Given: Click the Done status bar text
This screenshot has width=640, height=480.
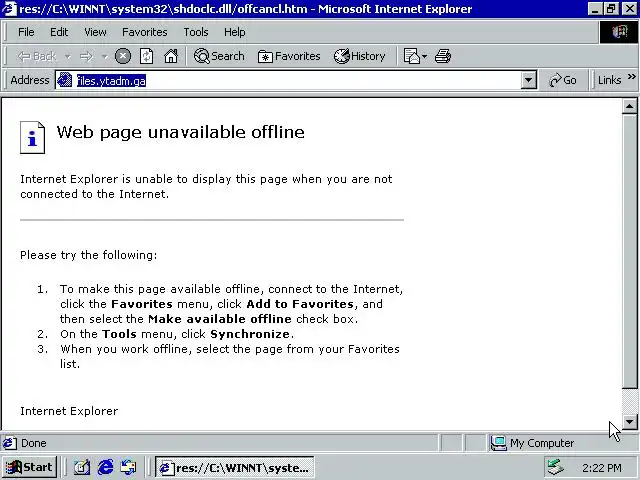Looking at the screenshot, I should (x=33, y=443).
